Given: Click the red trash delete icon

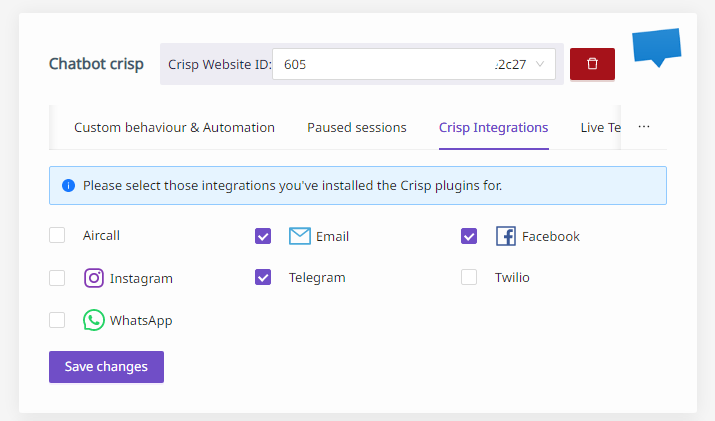Looking at the screenshot, I should click(592, 64).
